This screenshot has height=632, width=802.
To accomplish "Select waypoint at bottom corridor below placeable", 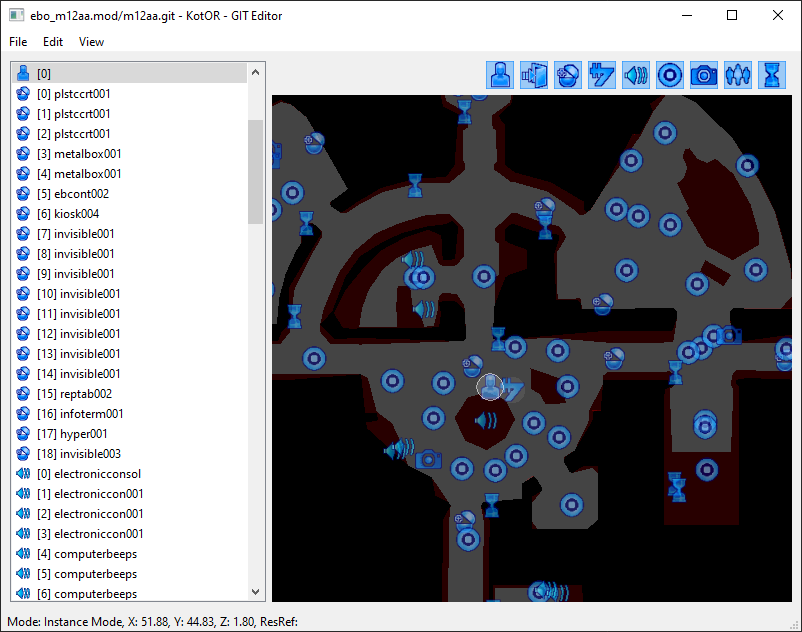I will tap(468, 539).
